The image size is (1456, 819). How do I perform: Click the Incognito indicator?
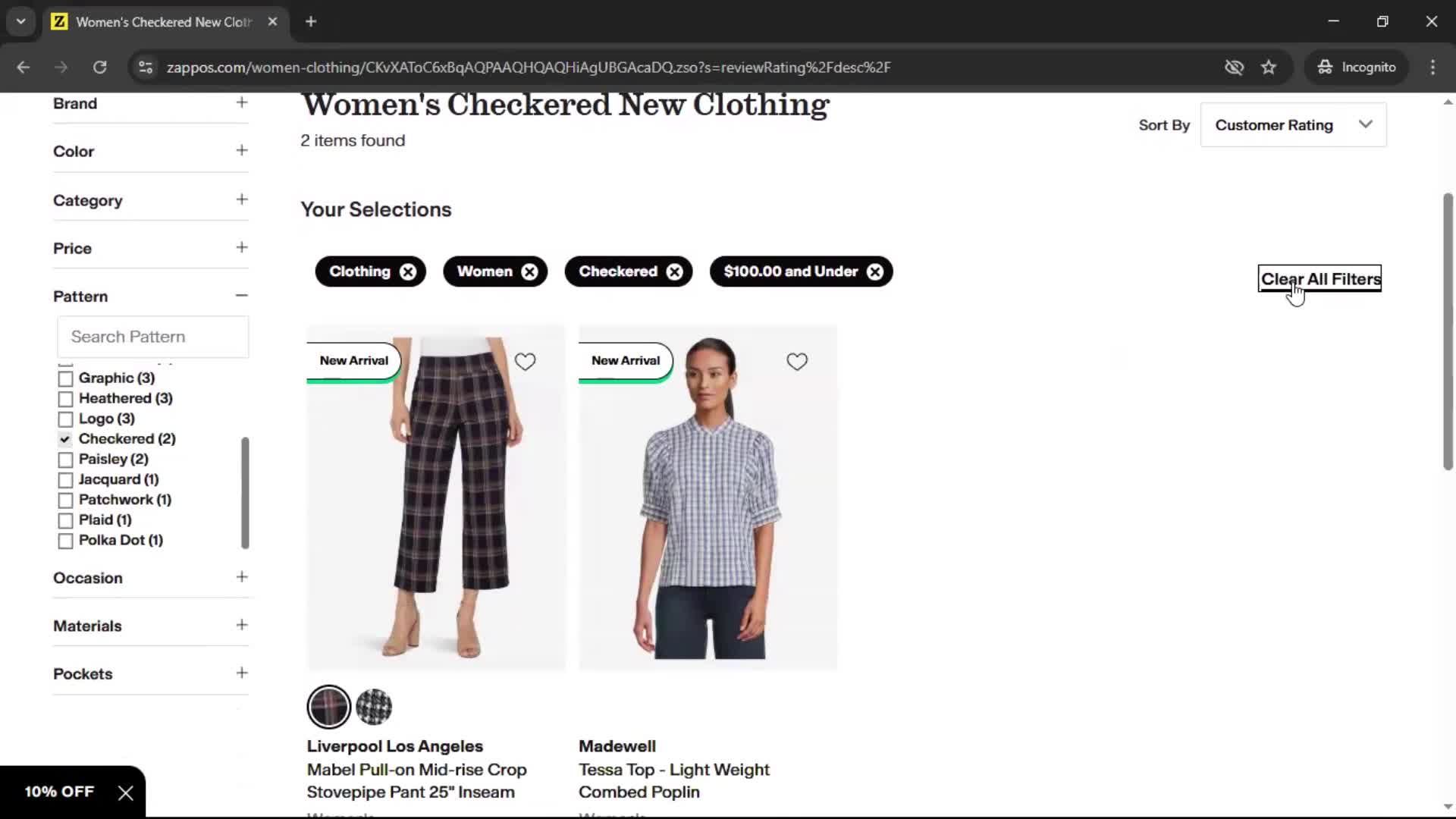[x=1357, y=67]
